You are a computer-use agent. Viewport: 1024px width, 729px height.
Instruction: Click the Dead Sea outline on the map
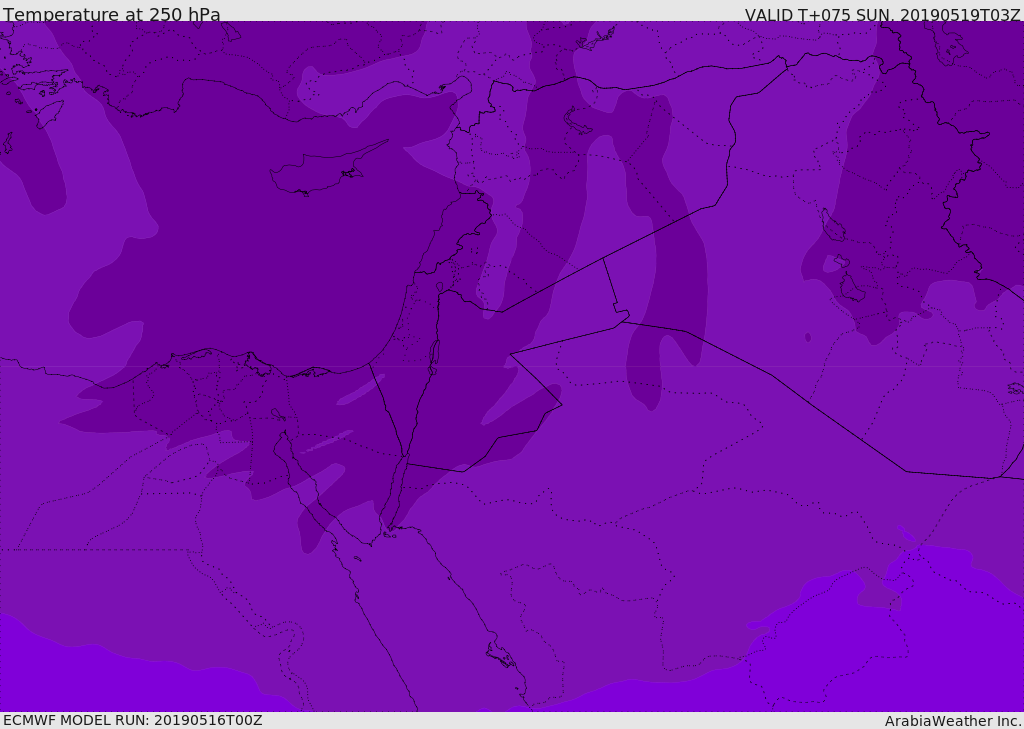pyautogui.click(x=434, y=353)
